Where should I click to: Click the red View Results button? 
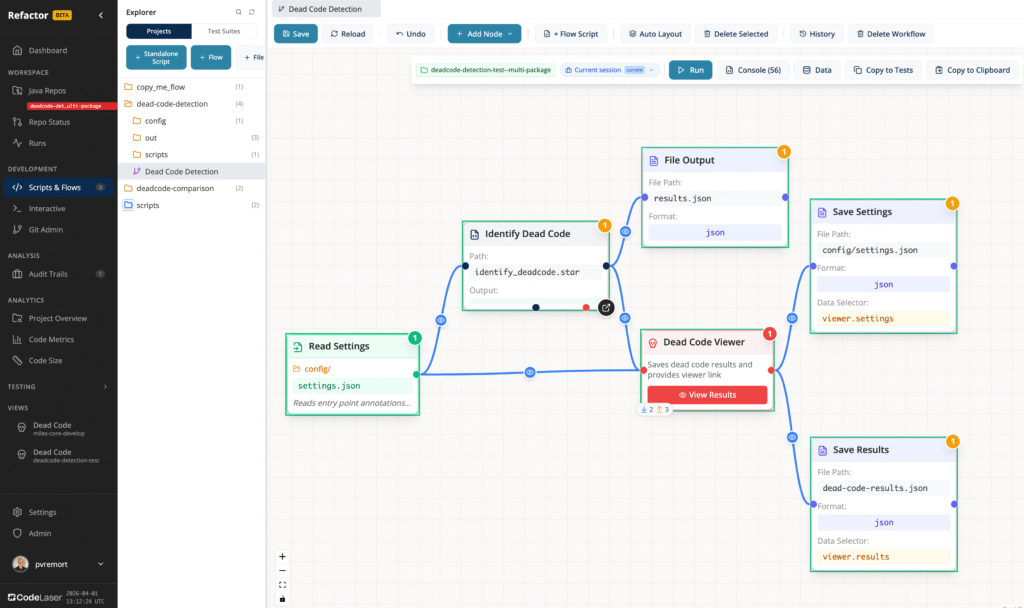tap(707, 395)
